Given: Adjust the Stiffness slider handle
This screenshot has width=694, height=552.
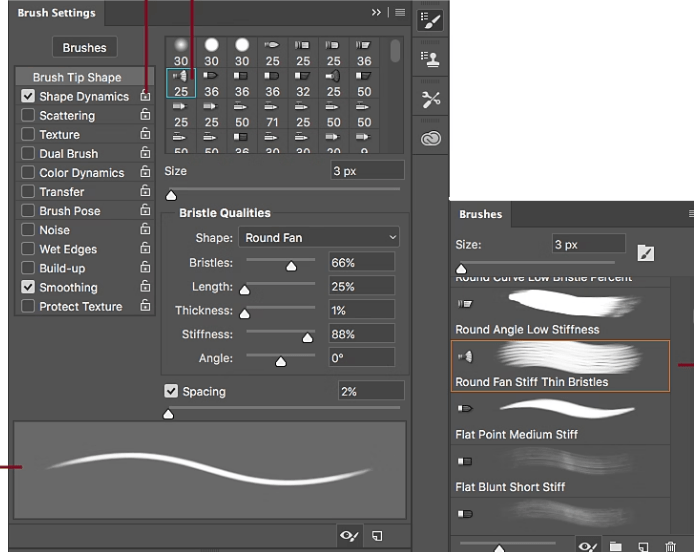Looking at the screenshot, I should coord(307,338).
